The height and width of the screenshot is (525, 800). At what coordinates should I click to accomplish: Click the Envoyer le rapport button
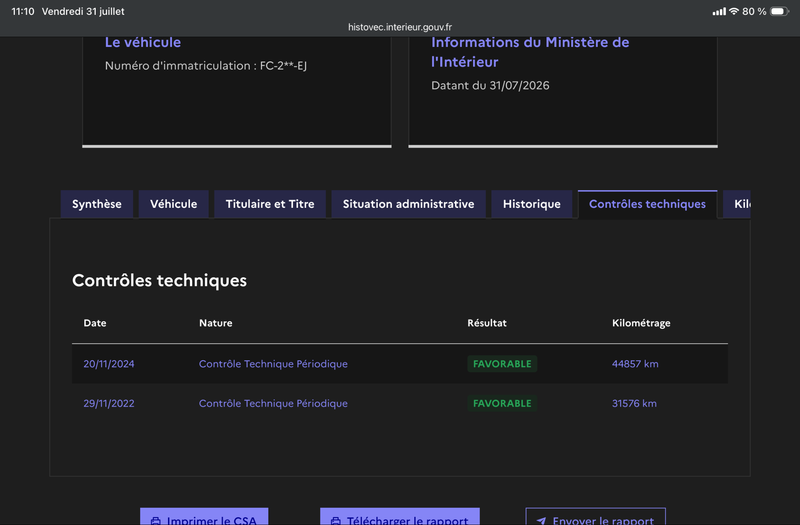(x=595, y=517)
